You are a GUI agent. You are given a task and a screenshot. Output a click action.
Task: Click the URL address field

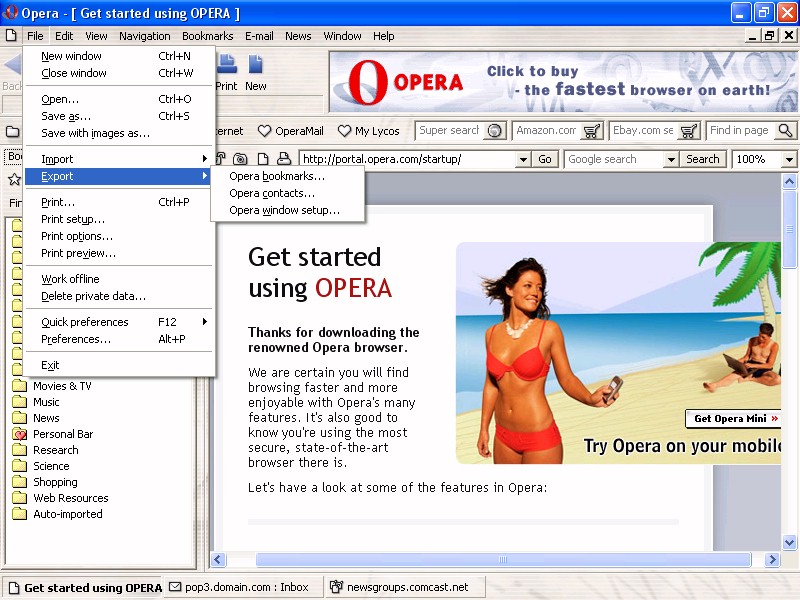coord(408,159)
